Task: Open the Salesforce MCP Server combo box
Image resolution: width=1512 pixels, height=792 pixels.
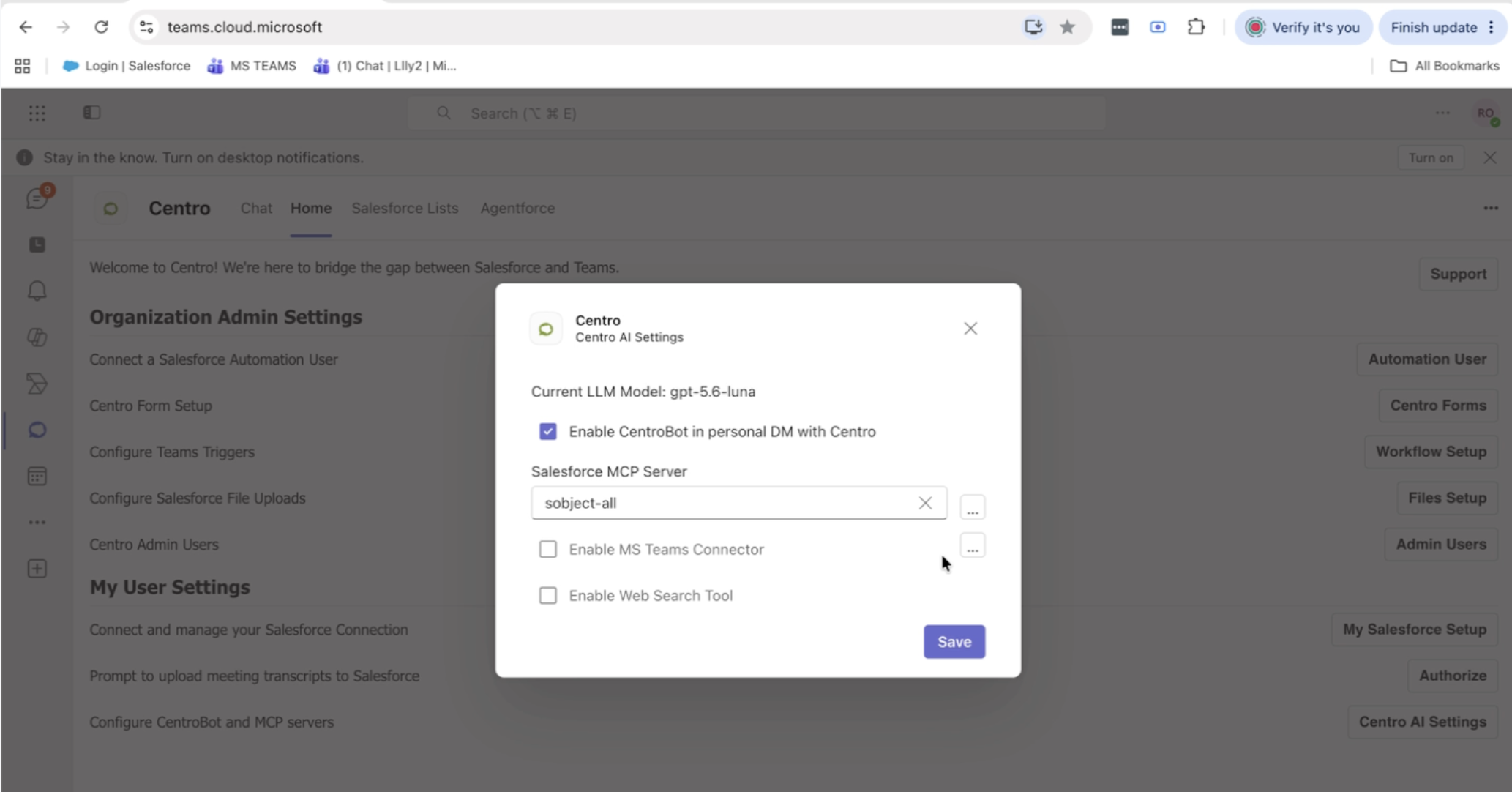Action: coord(738,503)
